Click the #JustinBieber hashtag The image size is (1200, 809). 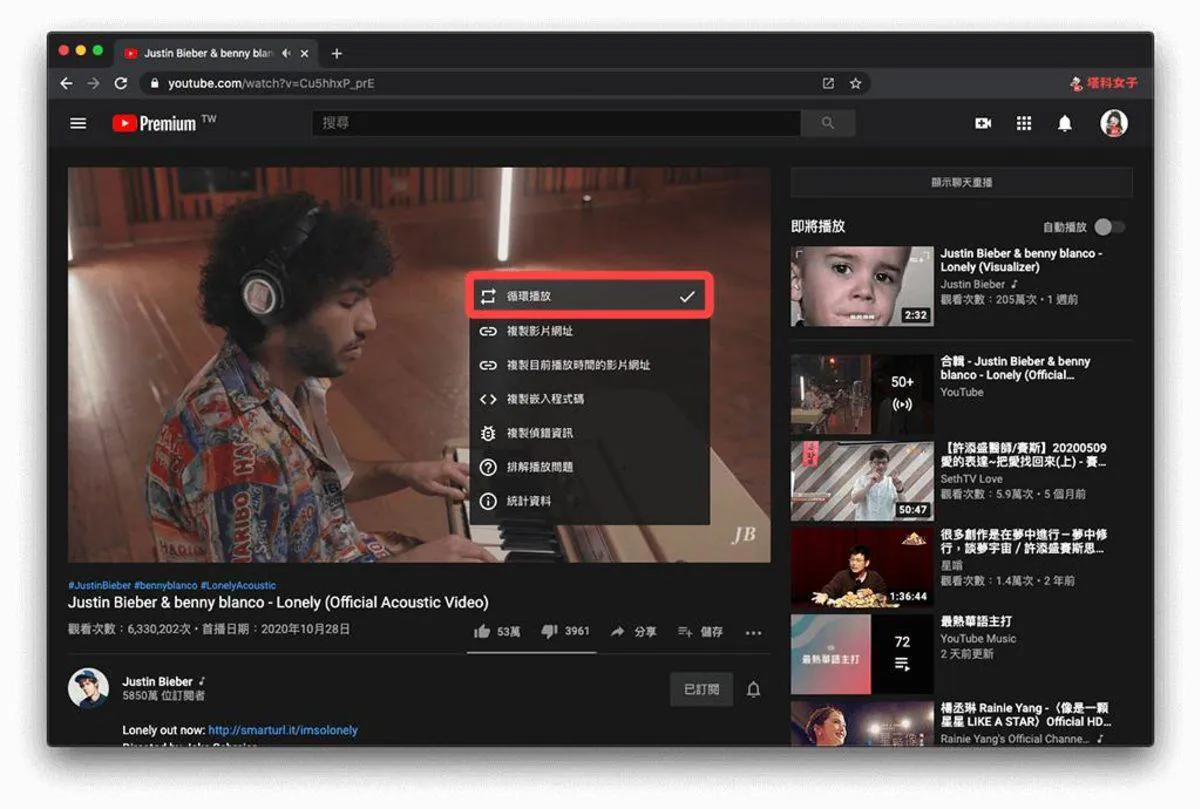(99, 585)
